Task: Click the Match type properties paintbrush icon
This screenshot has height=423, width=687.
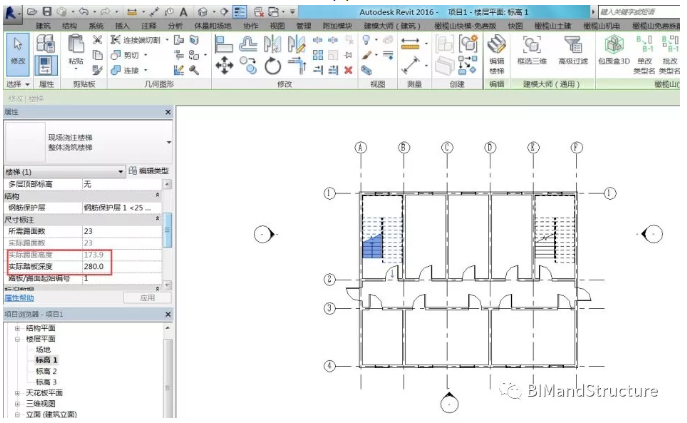Action: [97, 69]
